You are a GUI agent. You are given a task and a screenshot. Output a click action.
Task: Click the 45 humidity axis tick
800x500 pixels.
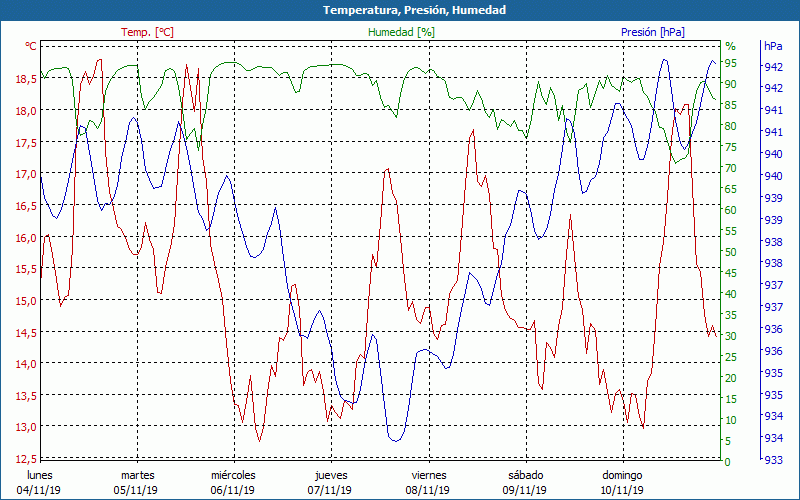coord(731,273)
